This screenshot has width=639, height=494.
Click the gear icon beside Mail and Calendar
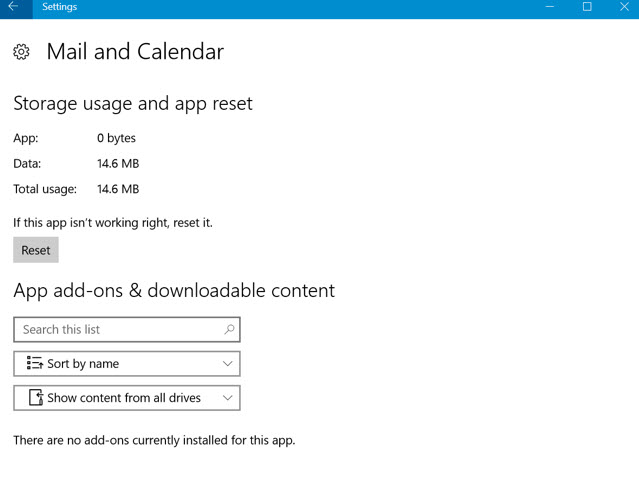pos(21,52)
